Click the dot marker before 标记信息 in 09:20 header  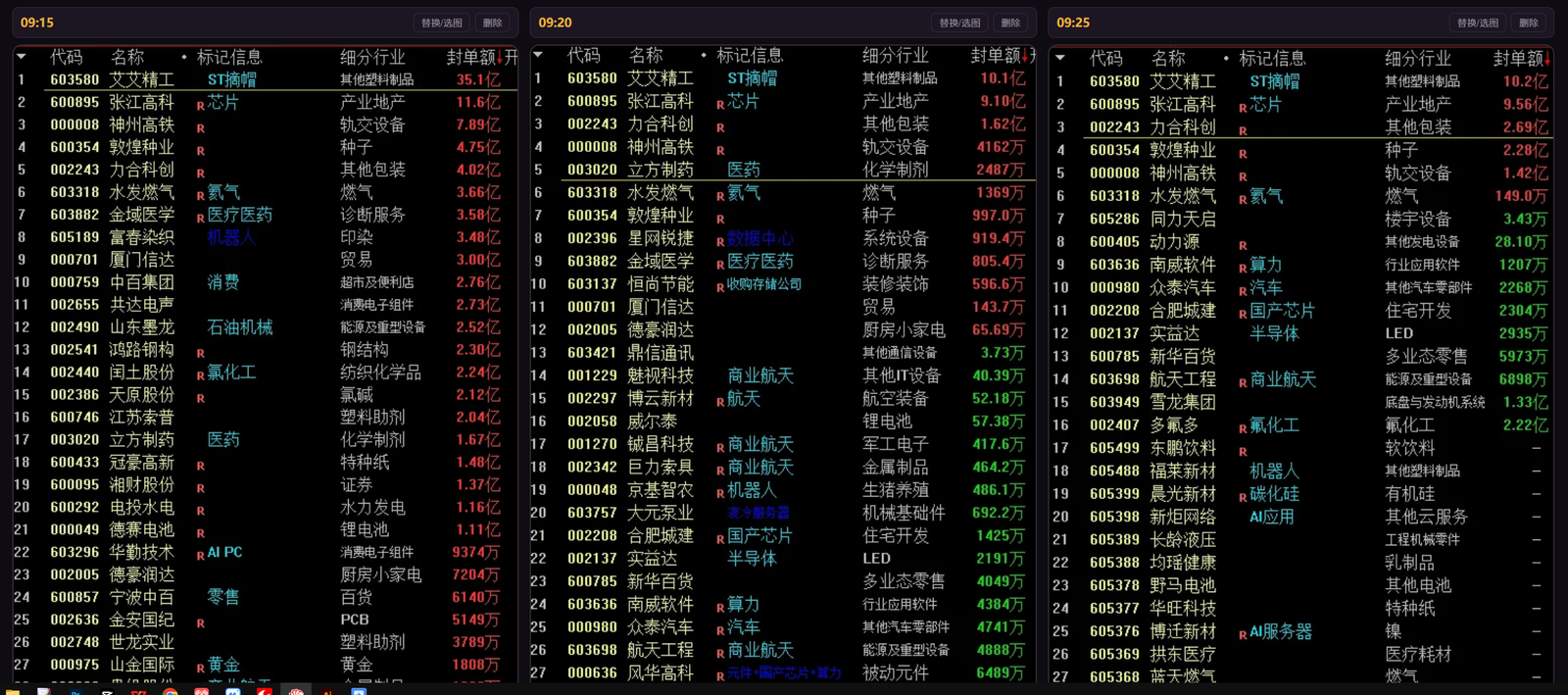(704, 55)
